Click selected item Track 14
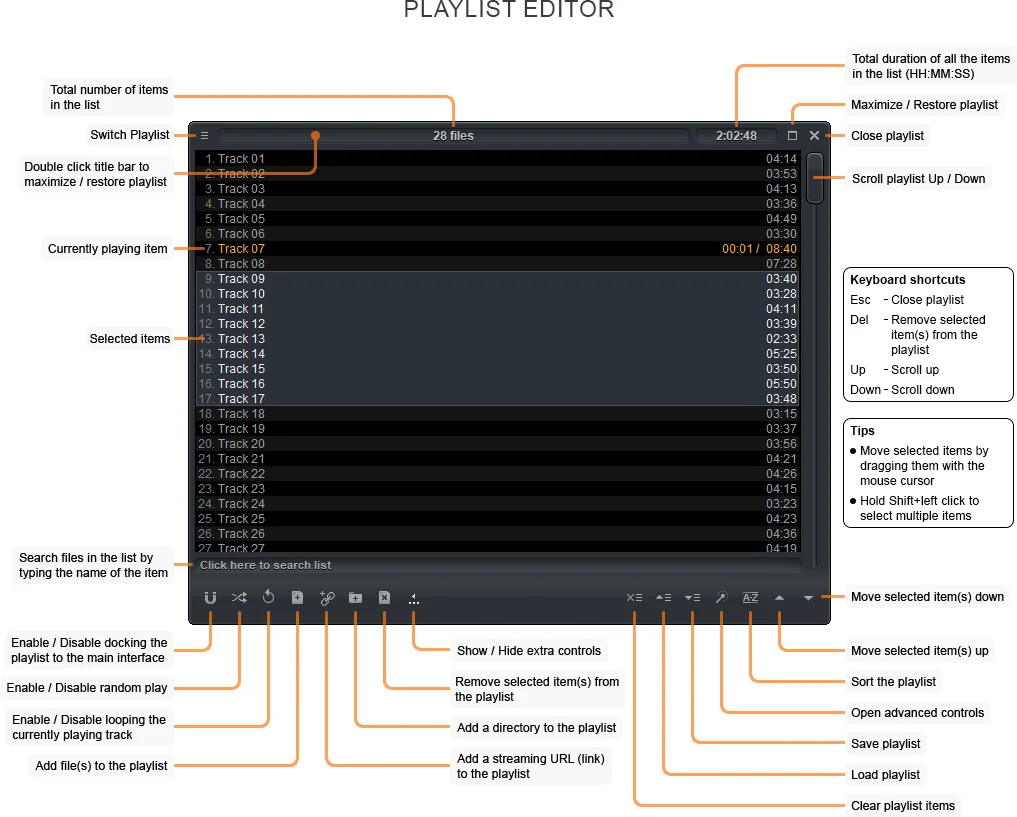 [497, 353]
